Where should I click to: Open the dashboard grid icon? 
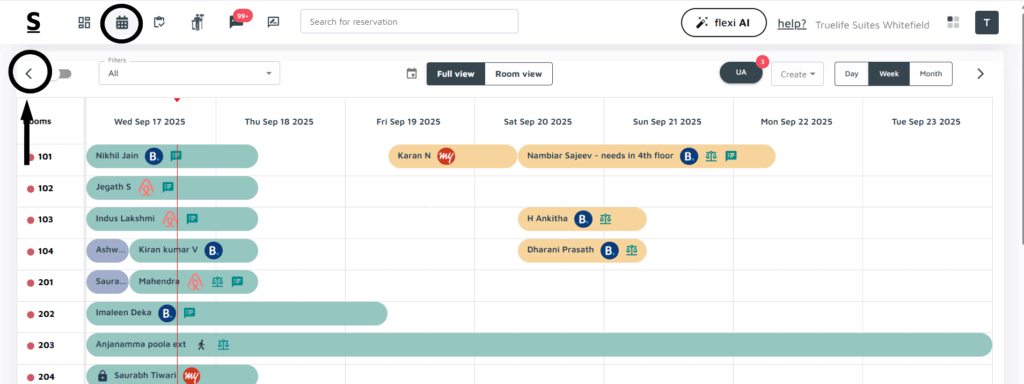pyautogui.click(x=84, y=22)
